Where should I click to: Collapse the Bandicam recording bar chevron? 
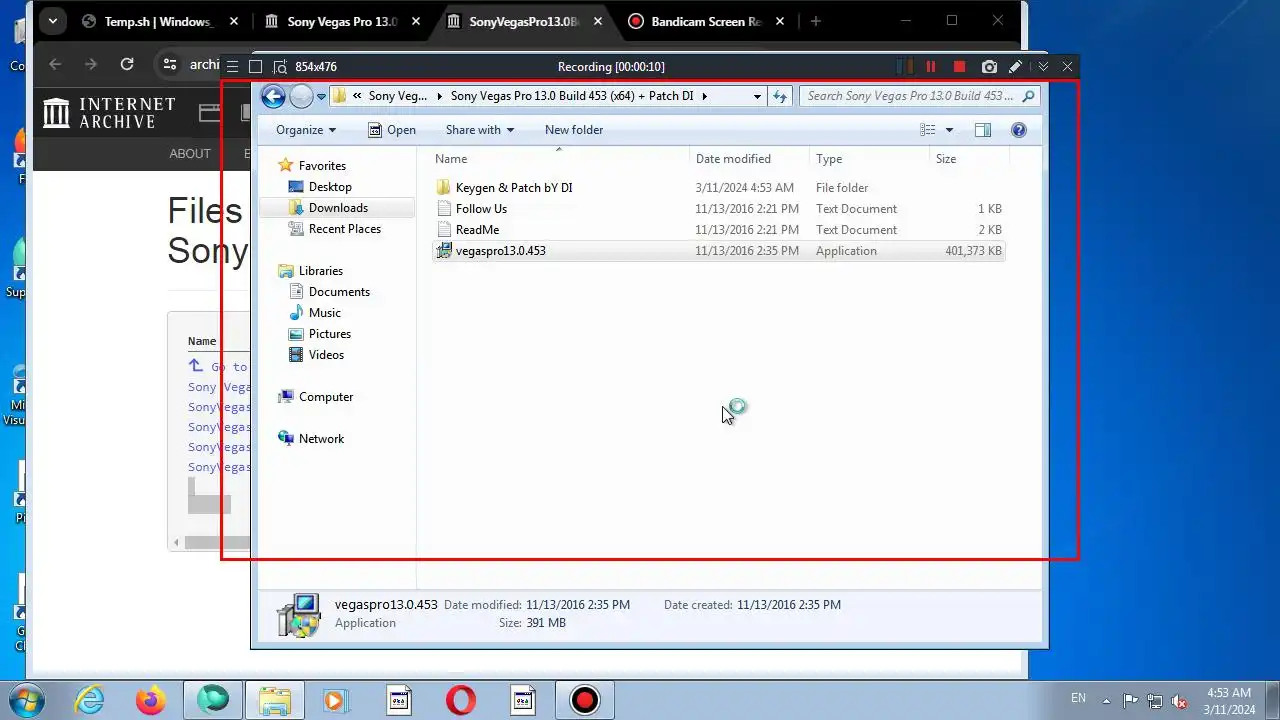coord(1043,67)
